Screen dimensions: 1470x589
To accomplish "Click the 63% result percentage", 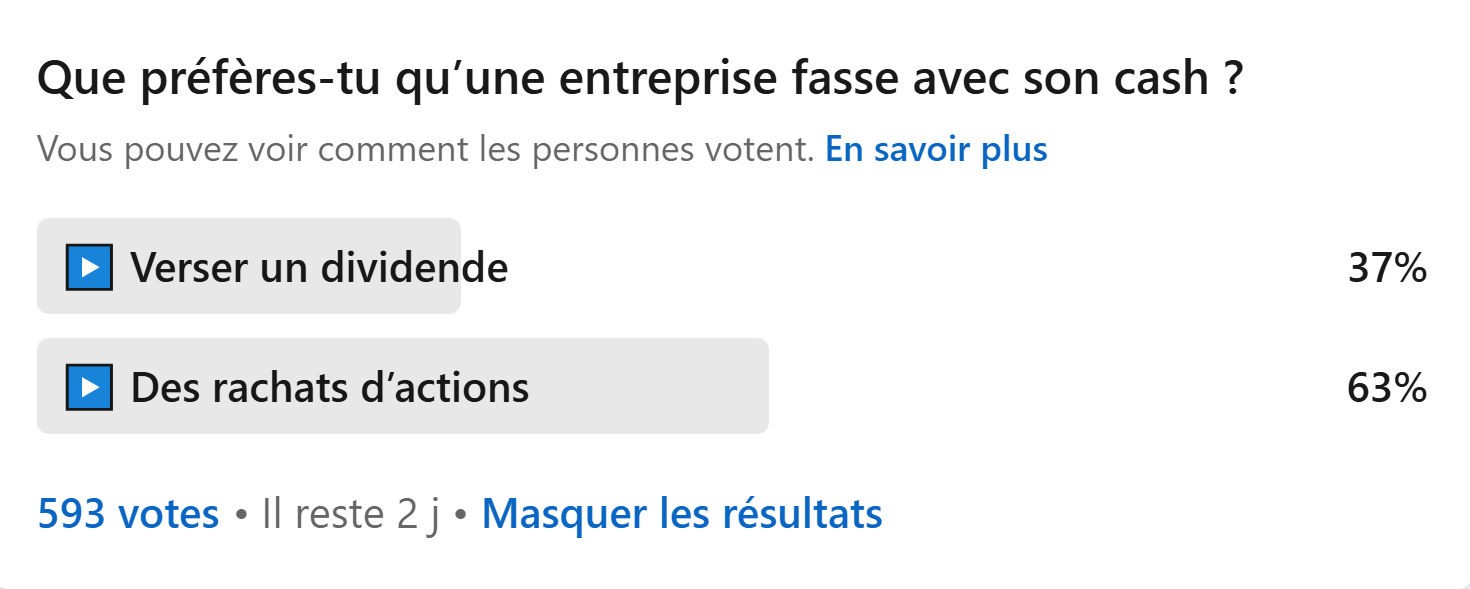I will coord(1387,388).
